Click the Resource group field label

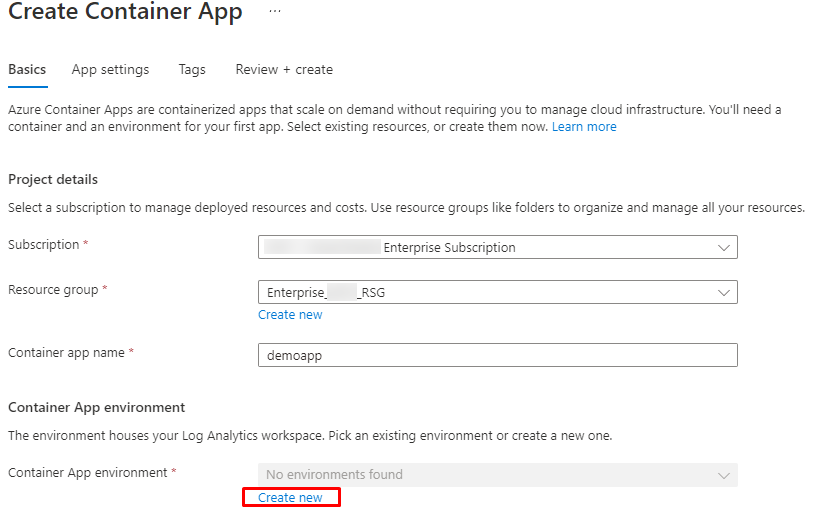coord(53,290)
